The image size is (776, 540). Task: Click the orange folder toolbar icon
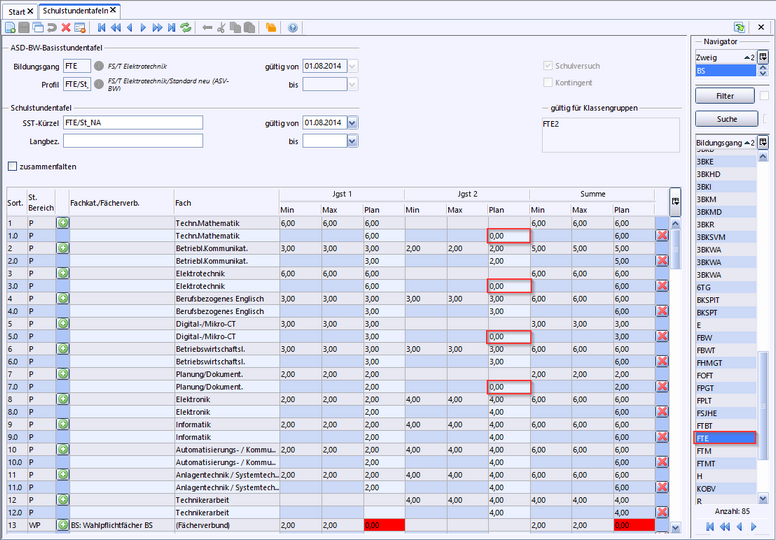(x=270, y=28)
